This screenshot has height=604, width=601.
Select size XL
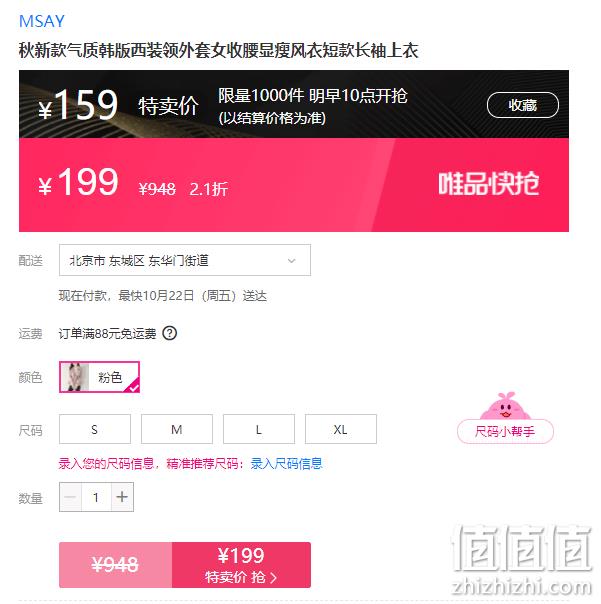click(341, 429)
